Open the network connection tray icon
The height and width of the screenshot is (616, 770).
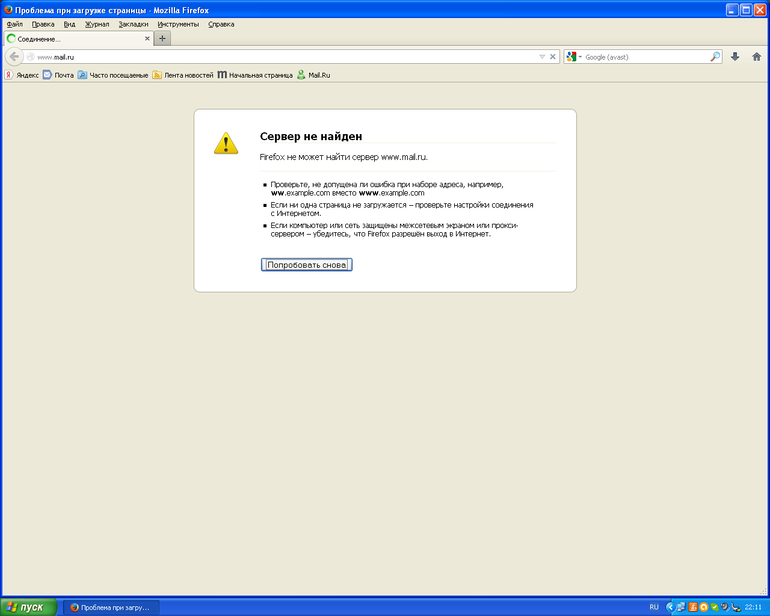682,607
